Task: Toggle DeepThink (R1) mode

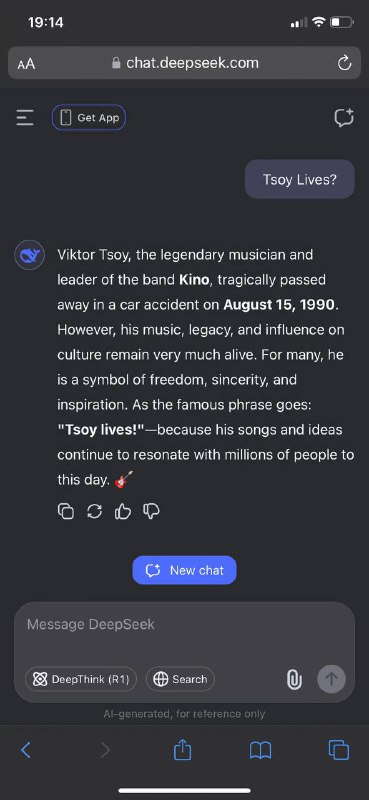Action: pos(81,679)
